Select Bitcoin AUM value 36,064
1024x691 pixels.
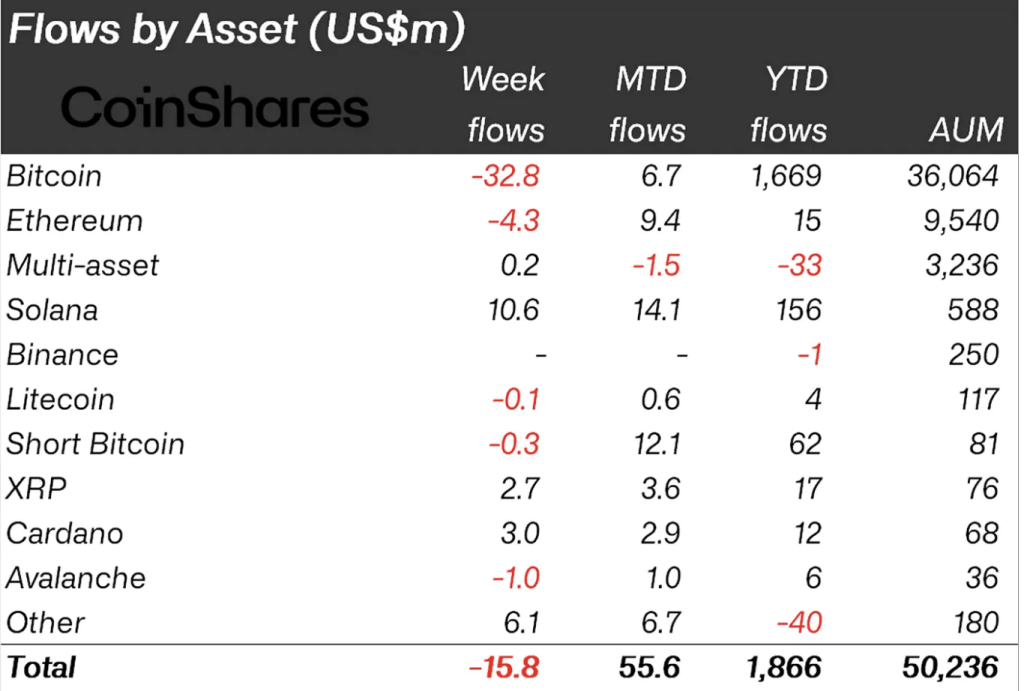tap(953, 176)
